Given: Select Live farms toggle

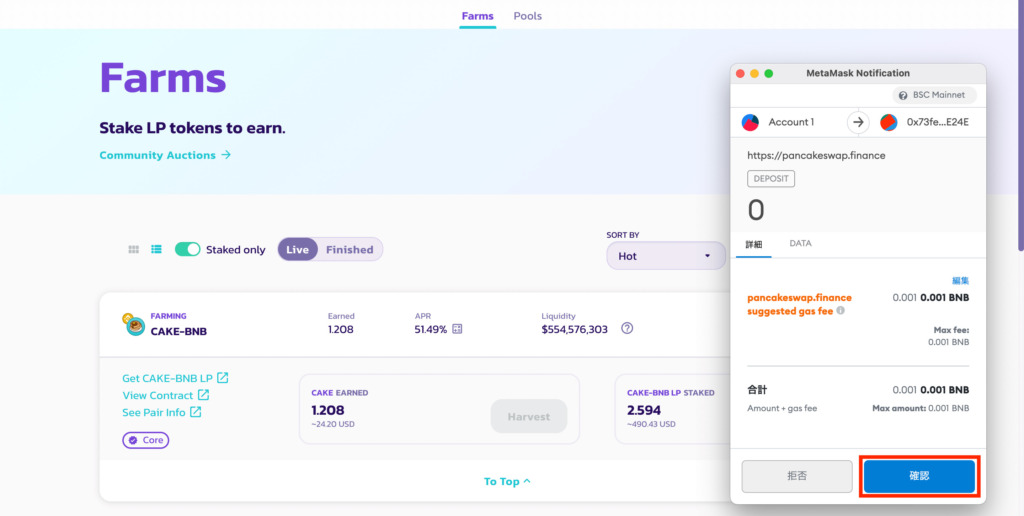Looking at the screenshot, I should (x=297, y=250).
